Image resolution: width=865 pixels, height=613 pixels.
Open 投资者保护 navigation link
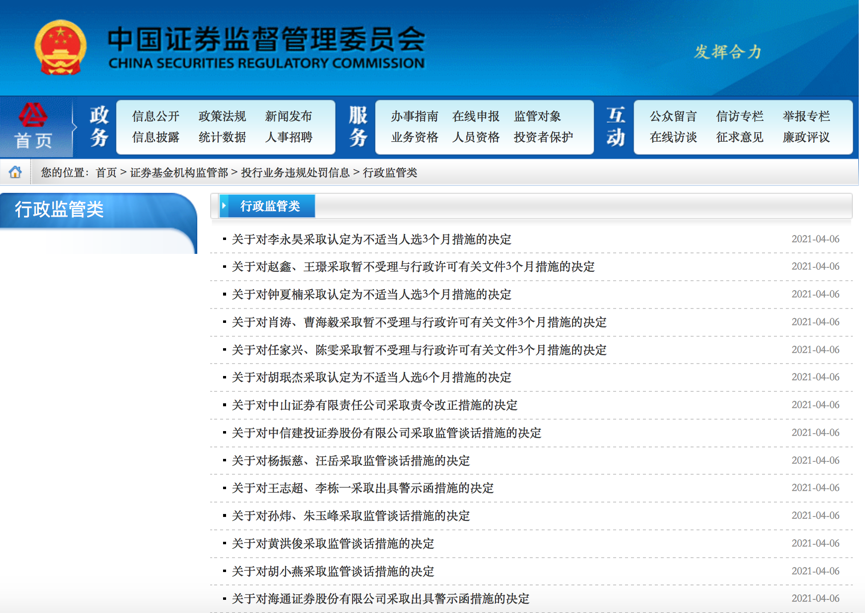543,137
